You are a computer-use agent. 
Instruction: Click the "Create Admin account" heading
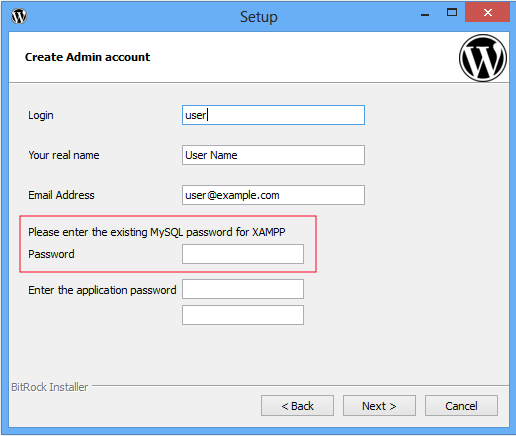click(x=88, y=57)
